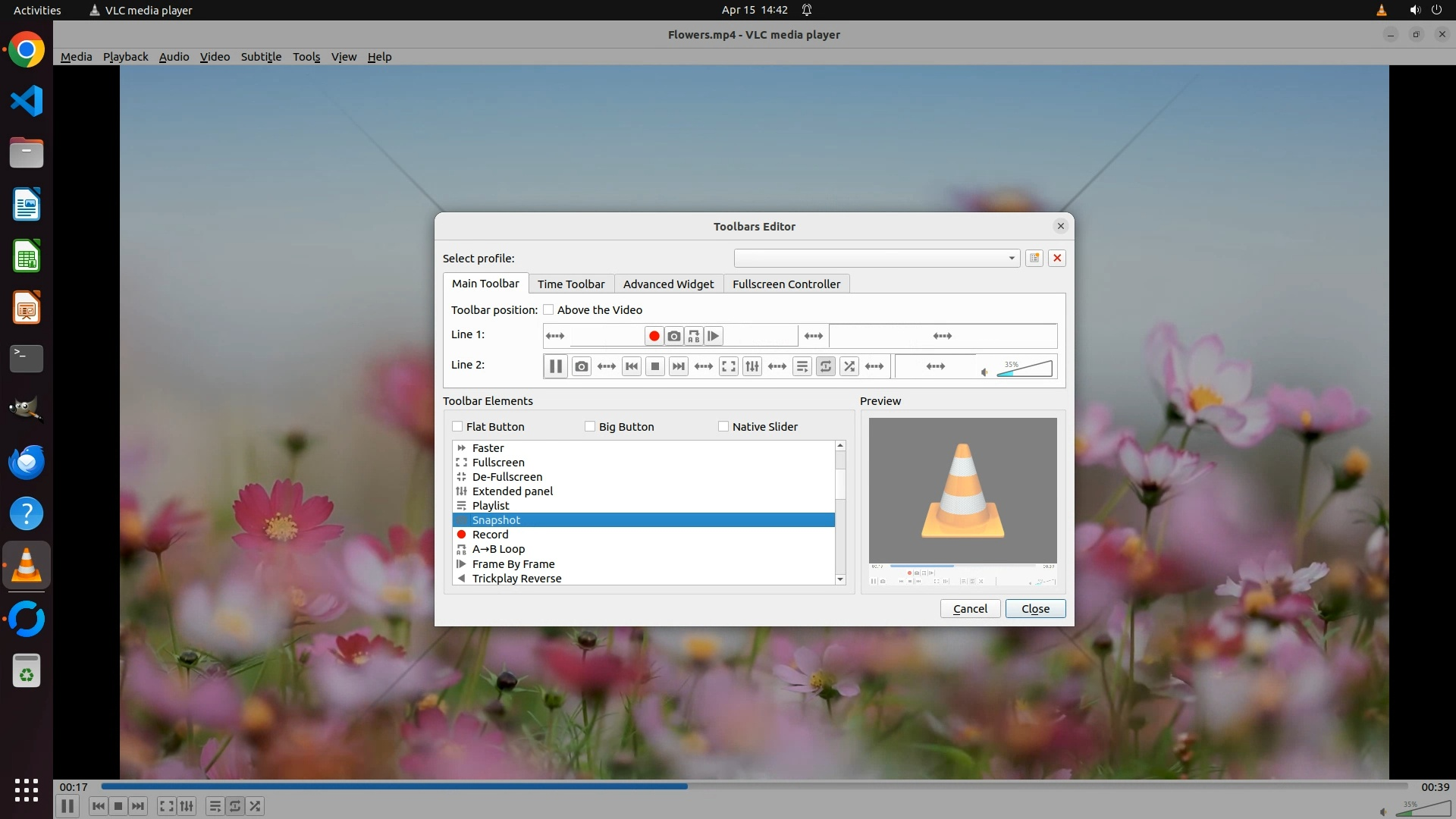This screenshot has width=1456, height=819.
Task: Check the Flat Button option
Action: click(457, 426)
